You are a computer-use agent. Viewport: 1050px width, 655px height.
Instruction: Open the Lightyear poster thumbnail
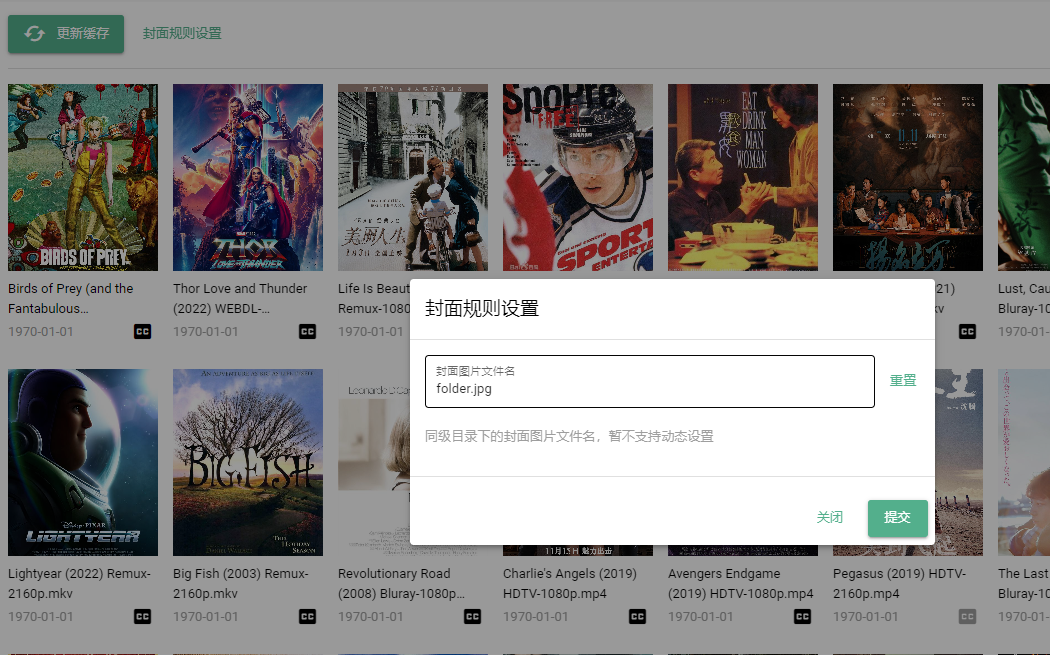[x=83, y=462]
